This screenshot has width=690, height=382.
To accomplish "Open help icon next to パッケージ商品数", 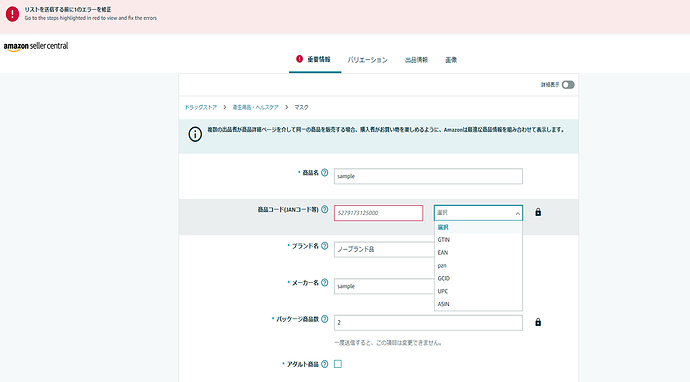I will (x=324, y=319).
